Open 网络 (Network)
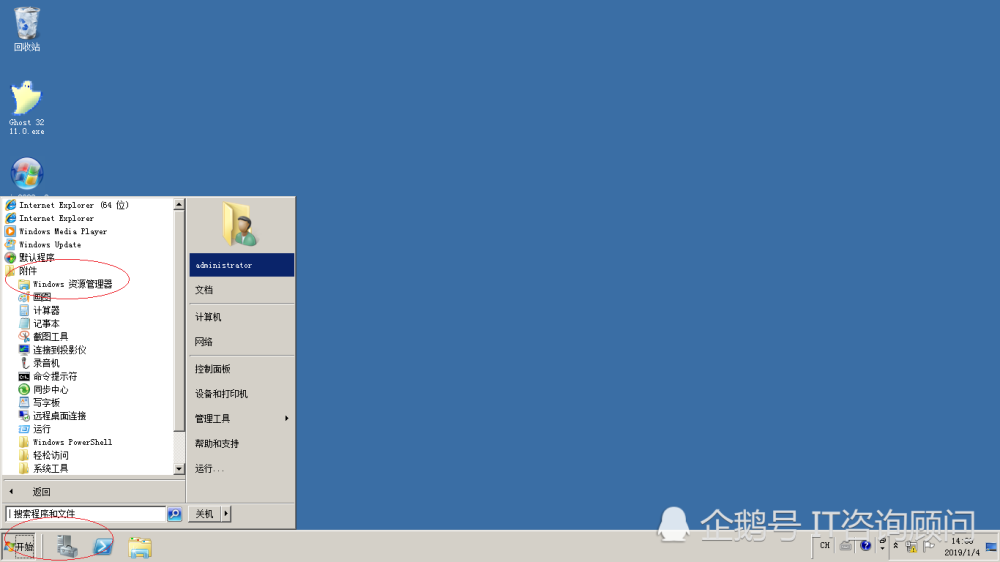Viewport: 1000px width, 562px height. (242, 342)
